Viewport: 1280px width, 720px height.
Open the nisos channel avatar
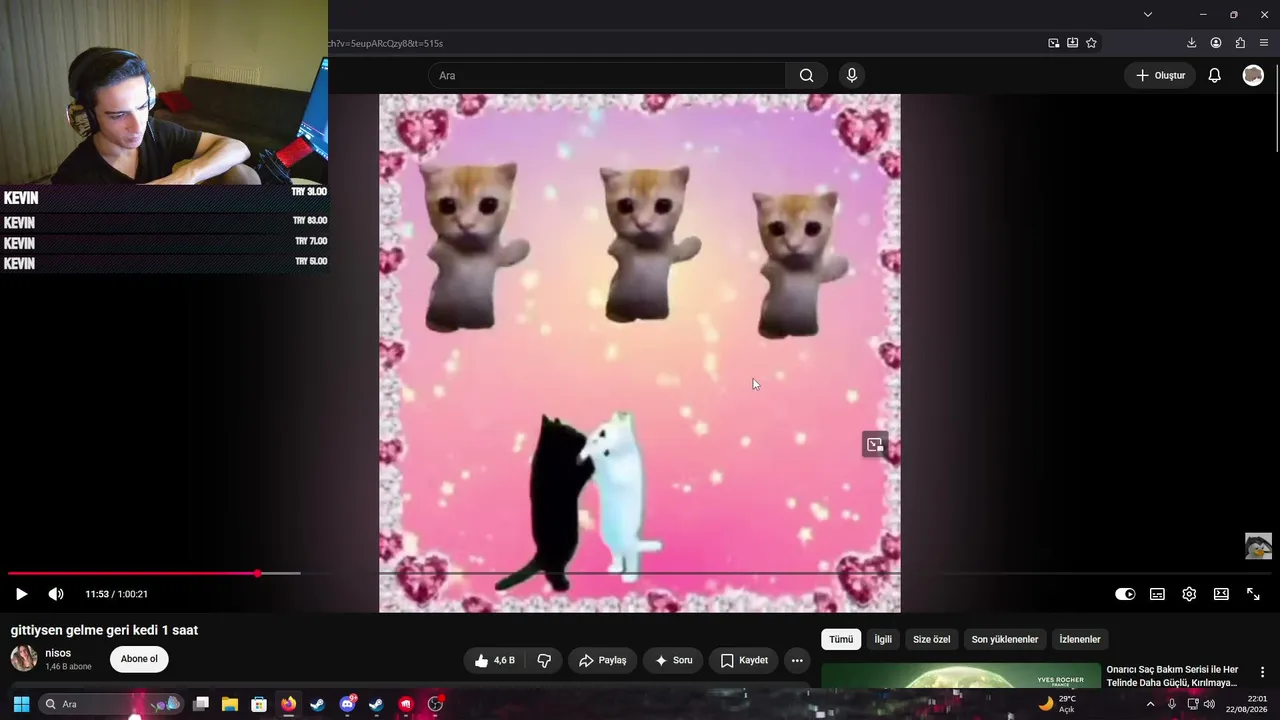coord(24,658)
